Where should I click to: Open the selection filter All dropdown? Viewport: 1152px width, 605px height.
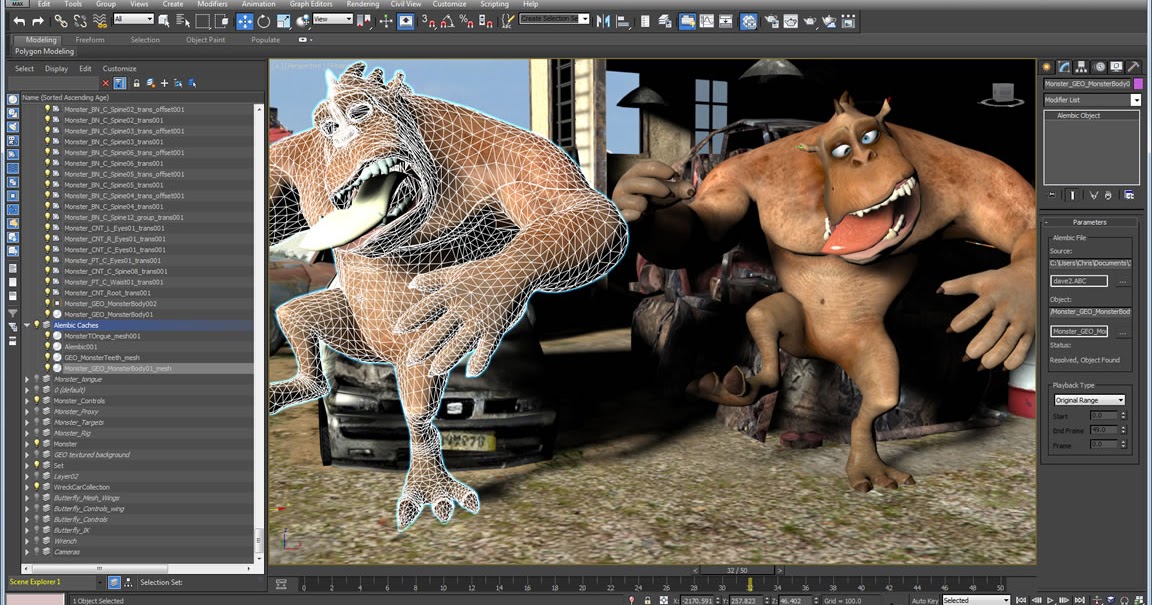tap(133, 19)
